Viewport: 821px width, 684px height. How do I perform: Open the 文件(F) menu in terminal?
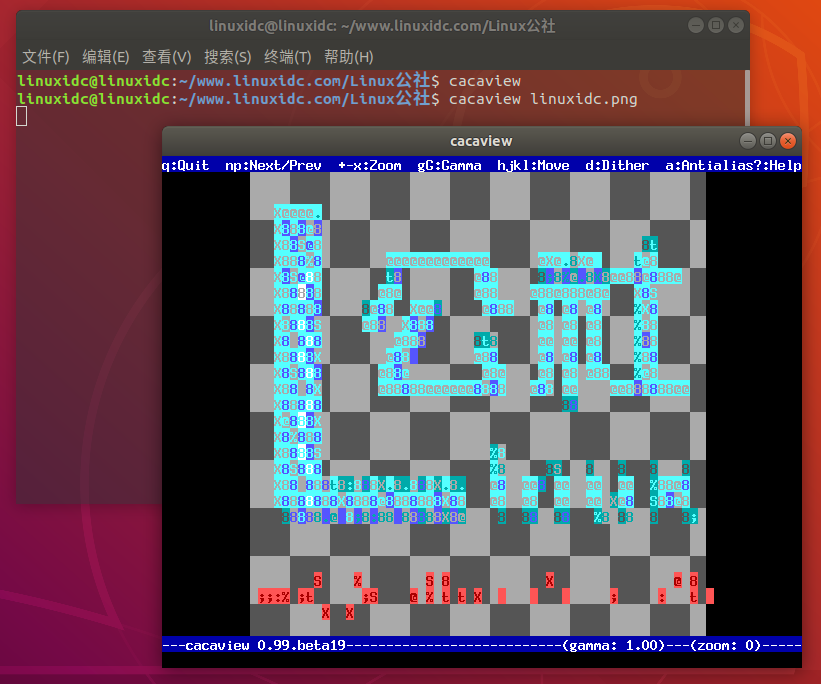pyautogui.click(x=46, y=57)
